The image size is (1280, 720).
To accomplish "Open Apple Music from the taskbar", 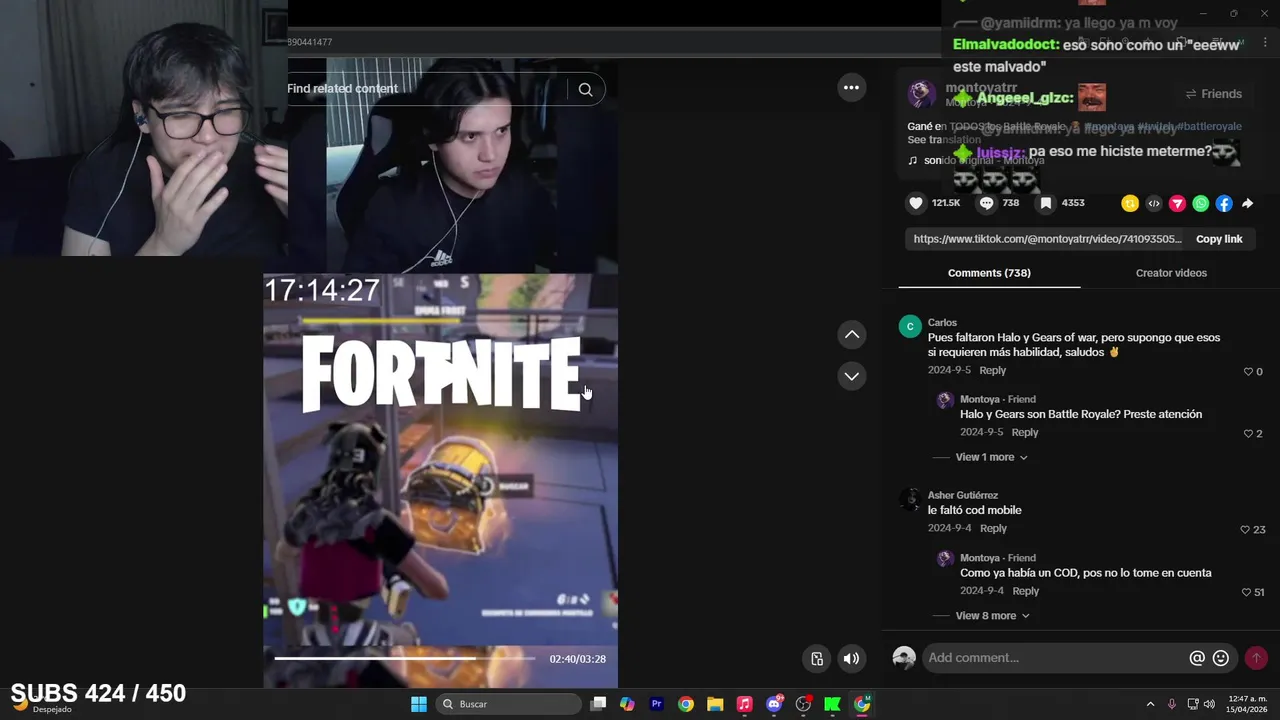I will click(x=744, y=704).
